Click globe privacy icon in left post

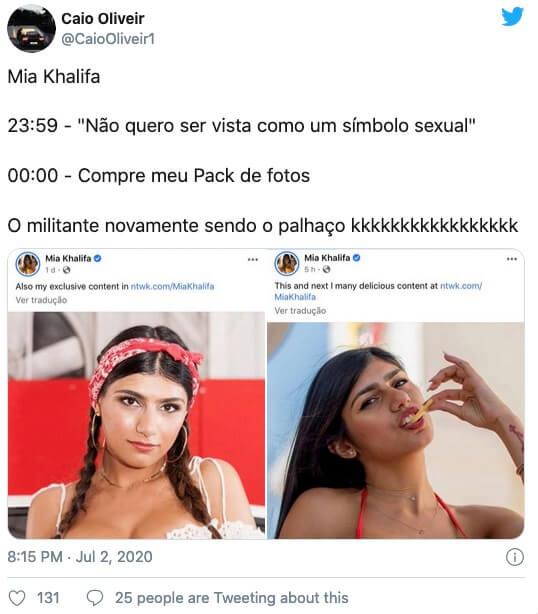tap(67, 270)
